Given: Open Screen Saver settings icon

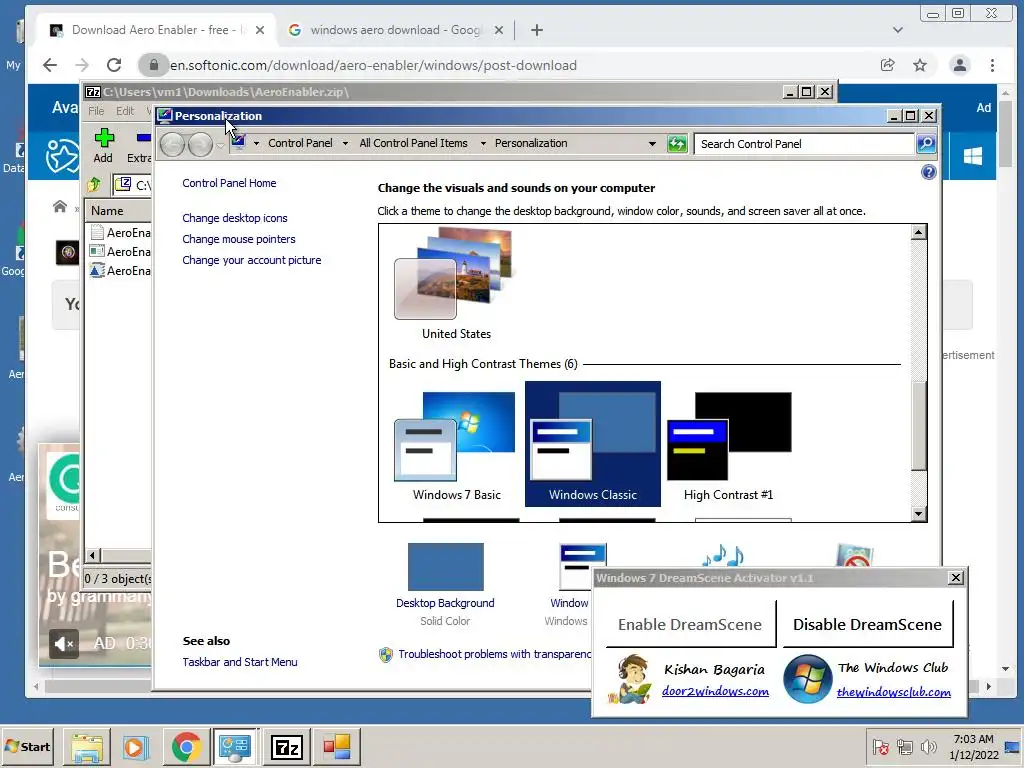Looking at the screenshot, I should (854, 555).
